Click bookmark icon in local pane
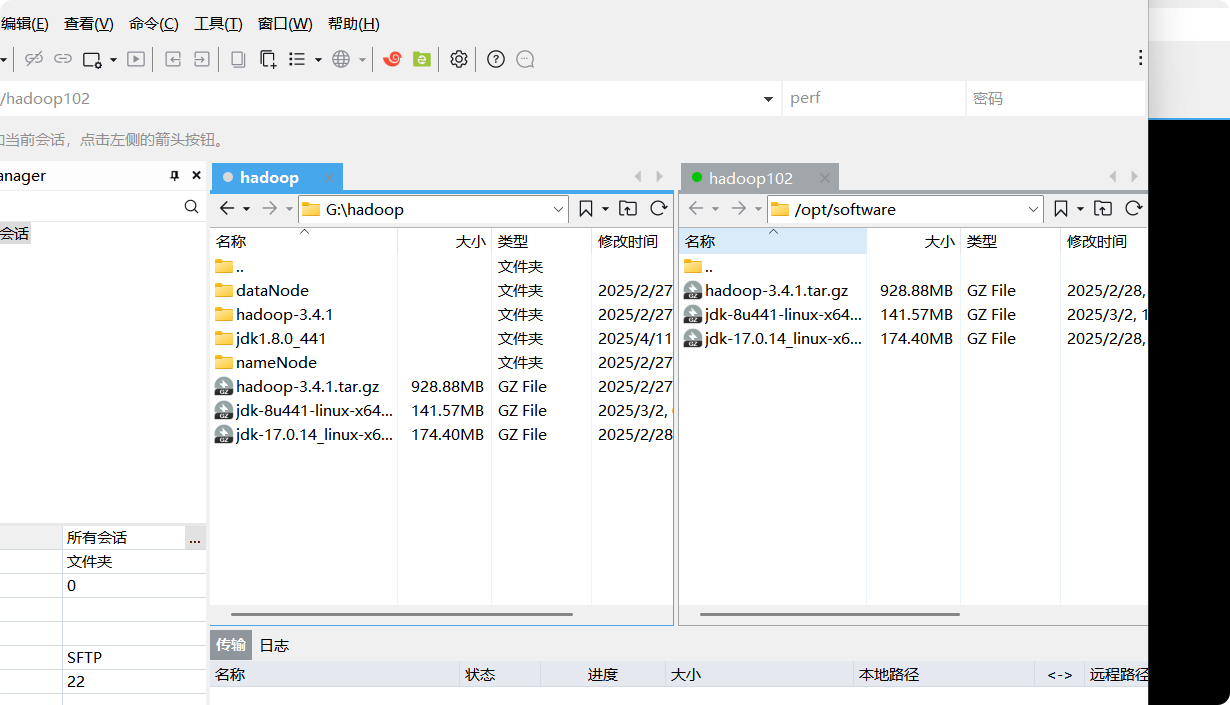Viewport: 1230px width, 705px height. pyautogui.click(x=586, y=208)
